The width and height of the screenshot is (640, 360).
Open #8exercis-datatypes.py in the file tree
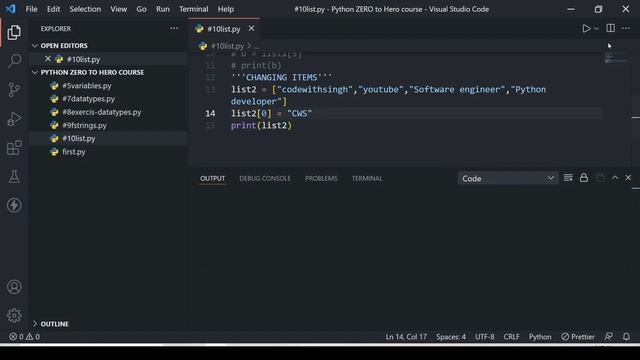pyautogui.click(x=102, y=112)
